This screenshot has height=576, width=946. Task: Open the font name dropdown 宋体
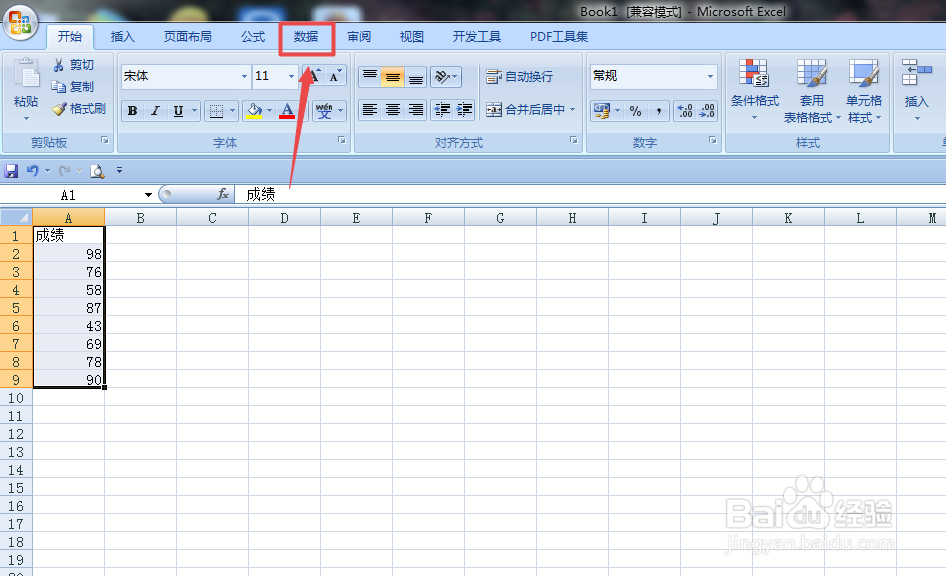(x=244, y=76)
